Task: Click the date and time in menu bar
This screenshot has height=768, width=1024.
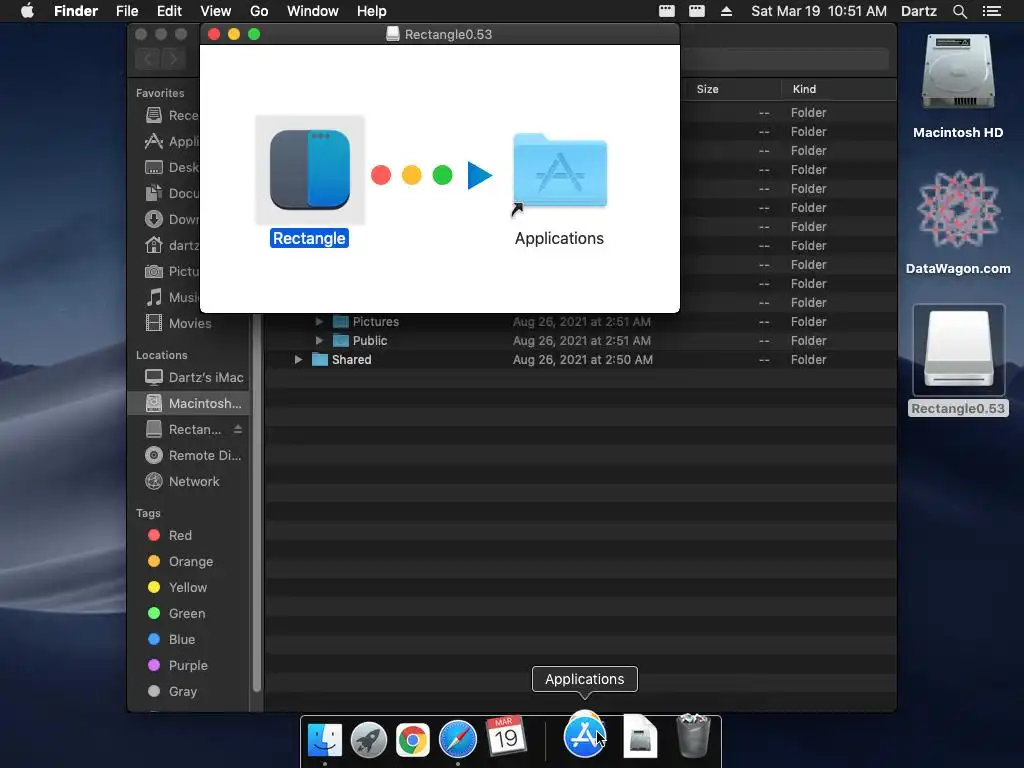Action: (x=819, y=11)
